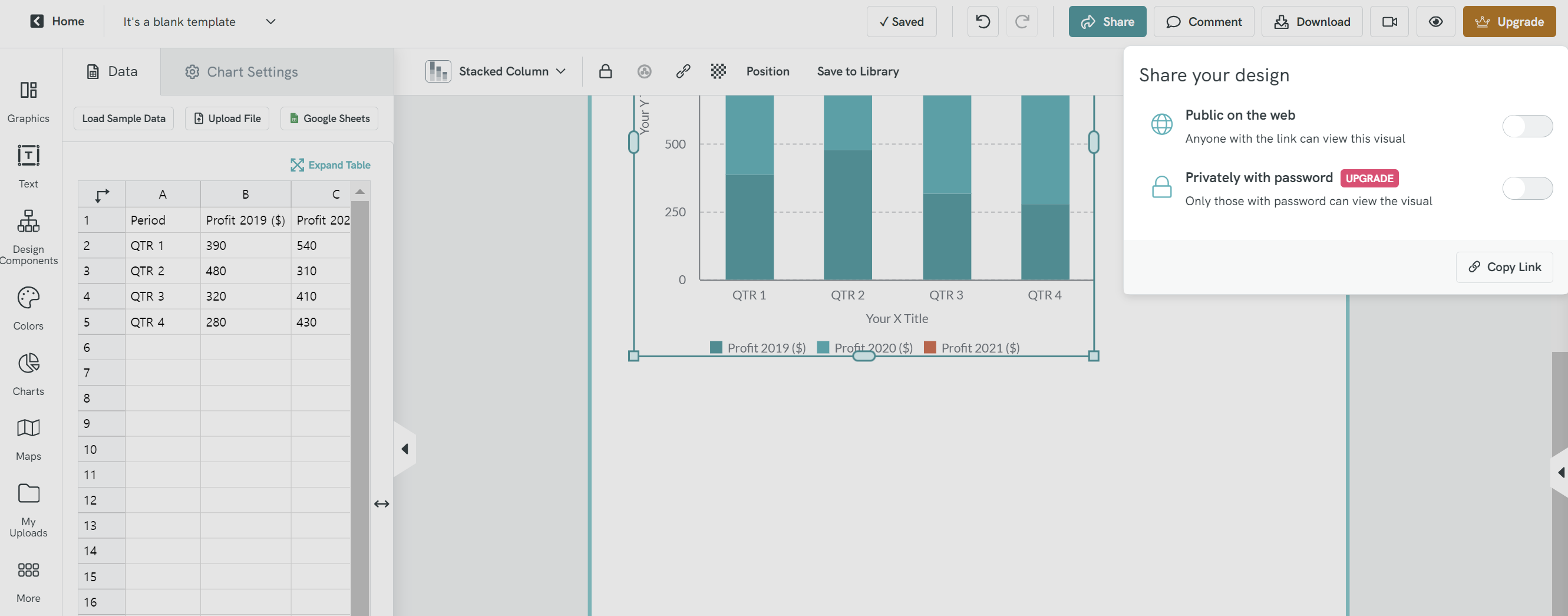The width and height of the screenshot is (1568, 616).
Task: Open the Text sidebar panel
Action: point(28,167)
